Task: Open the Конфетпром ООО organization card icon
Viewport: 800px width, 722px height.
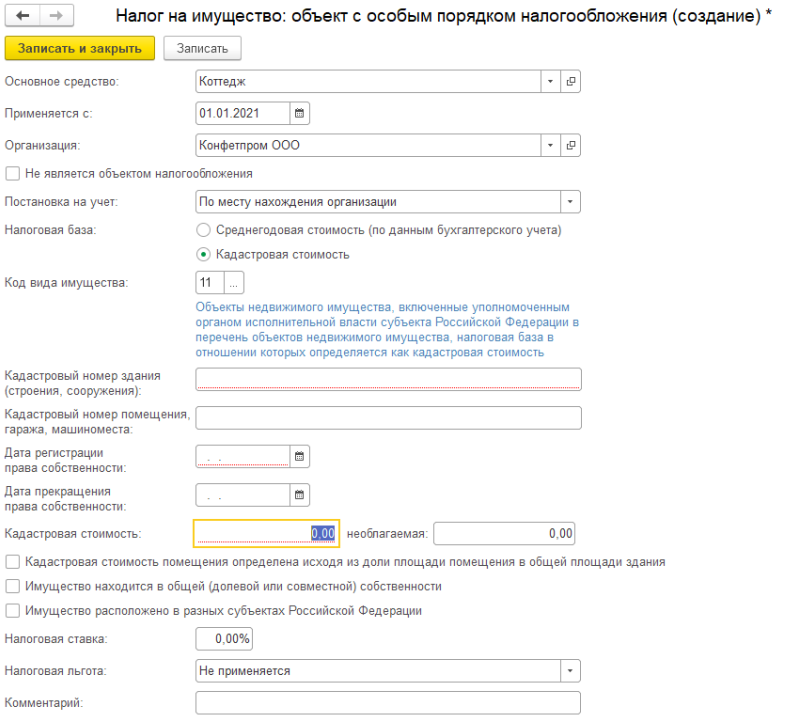Action: point(570,145)
